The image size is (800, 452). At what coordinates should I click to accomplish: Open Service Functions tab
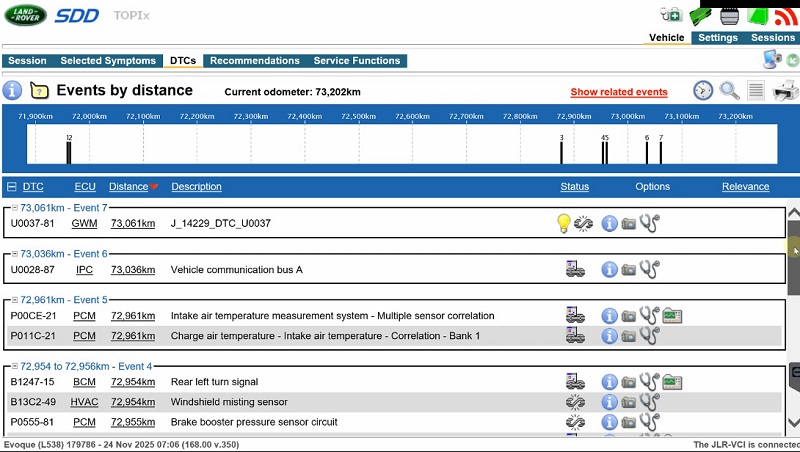(x=357, y=61)
